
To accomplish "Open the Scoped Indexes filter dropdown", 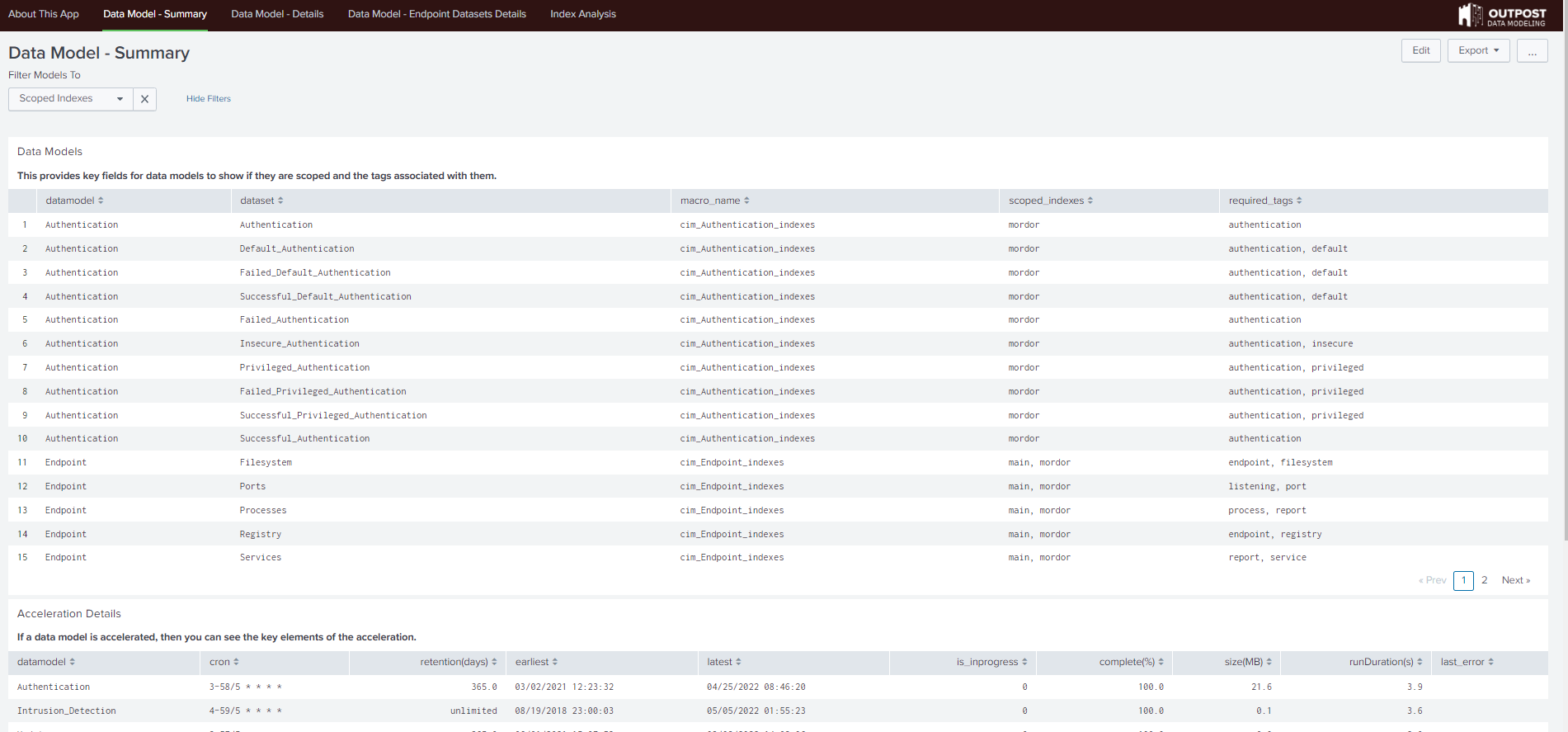I will [71, 99].
